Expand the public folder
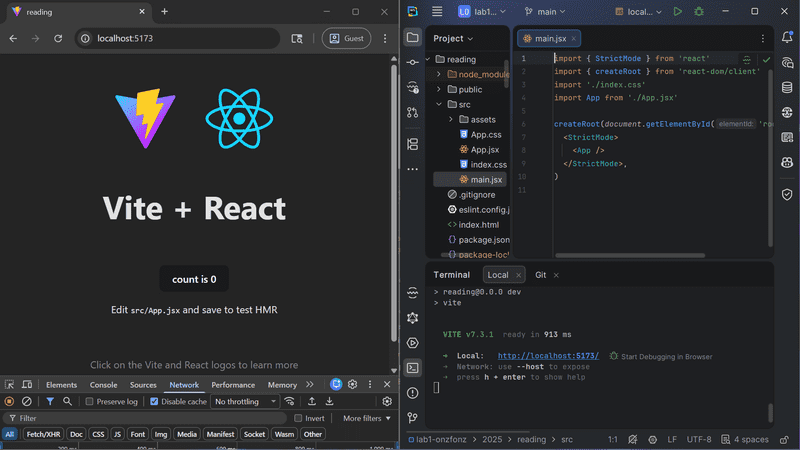Viewport: 800px width, 450px height. coord(439,89)
